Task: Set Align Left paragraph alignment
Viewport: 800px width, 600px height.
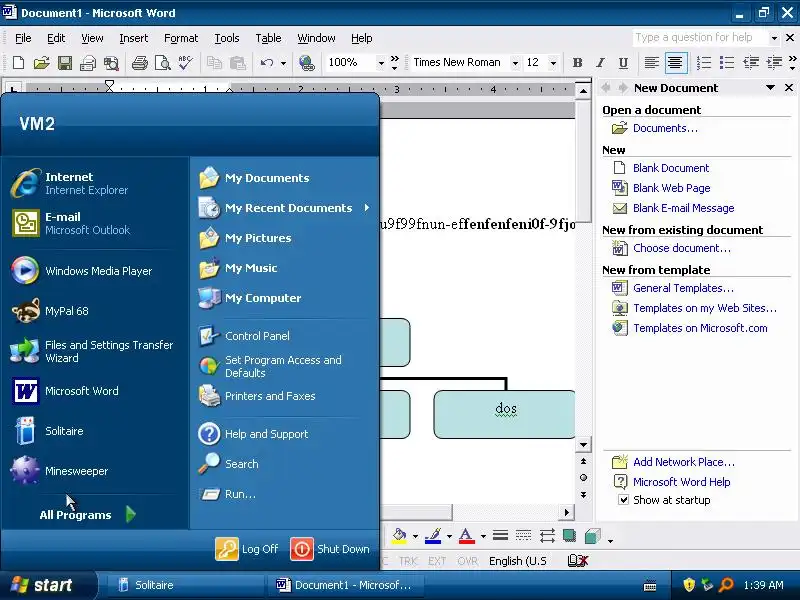Action: (651, 63)
